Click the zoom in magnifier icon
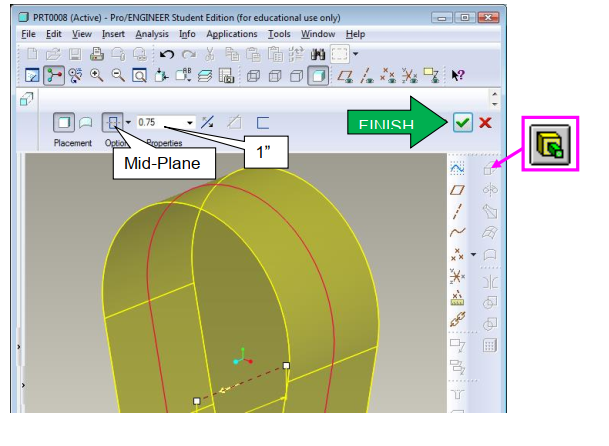Viewport: 609px width, 446px height. coord(97,75)
